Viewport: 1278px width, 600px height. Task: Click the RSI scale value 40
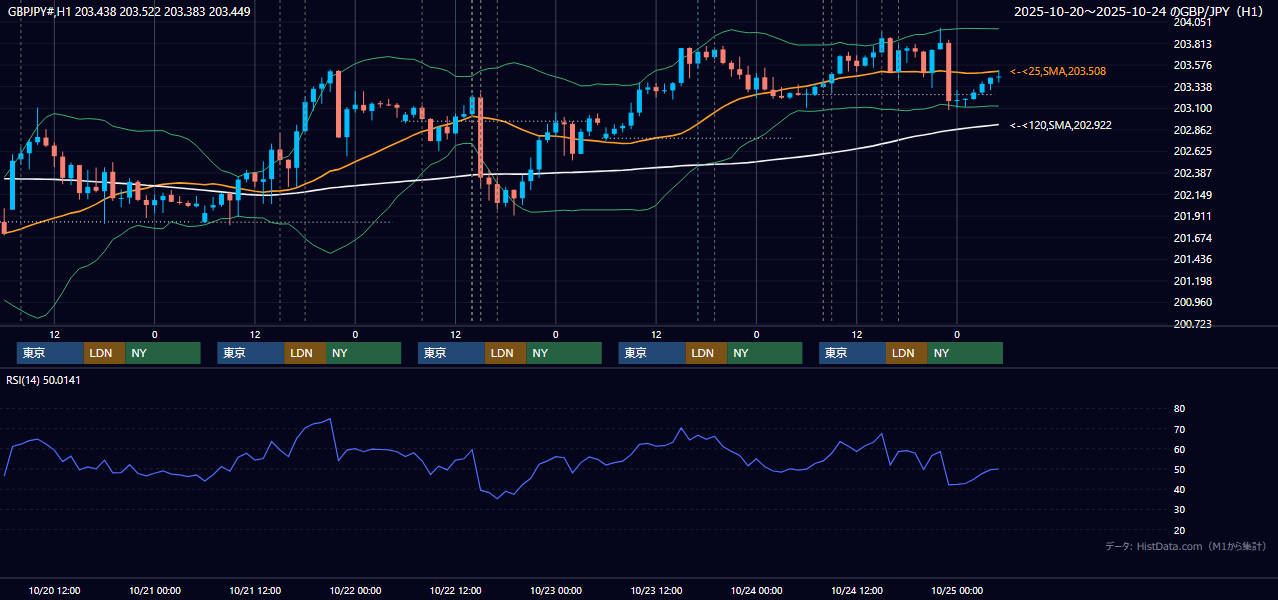[x=1179, y=489]
